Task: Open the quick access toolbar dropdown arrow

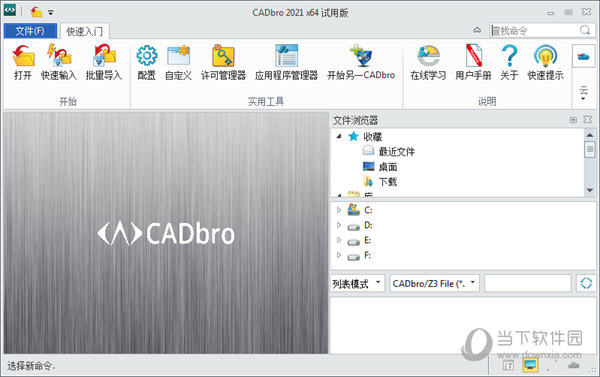Action: point(51,13)
